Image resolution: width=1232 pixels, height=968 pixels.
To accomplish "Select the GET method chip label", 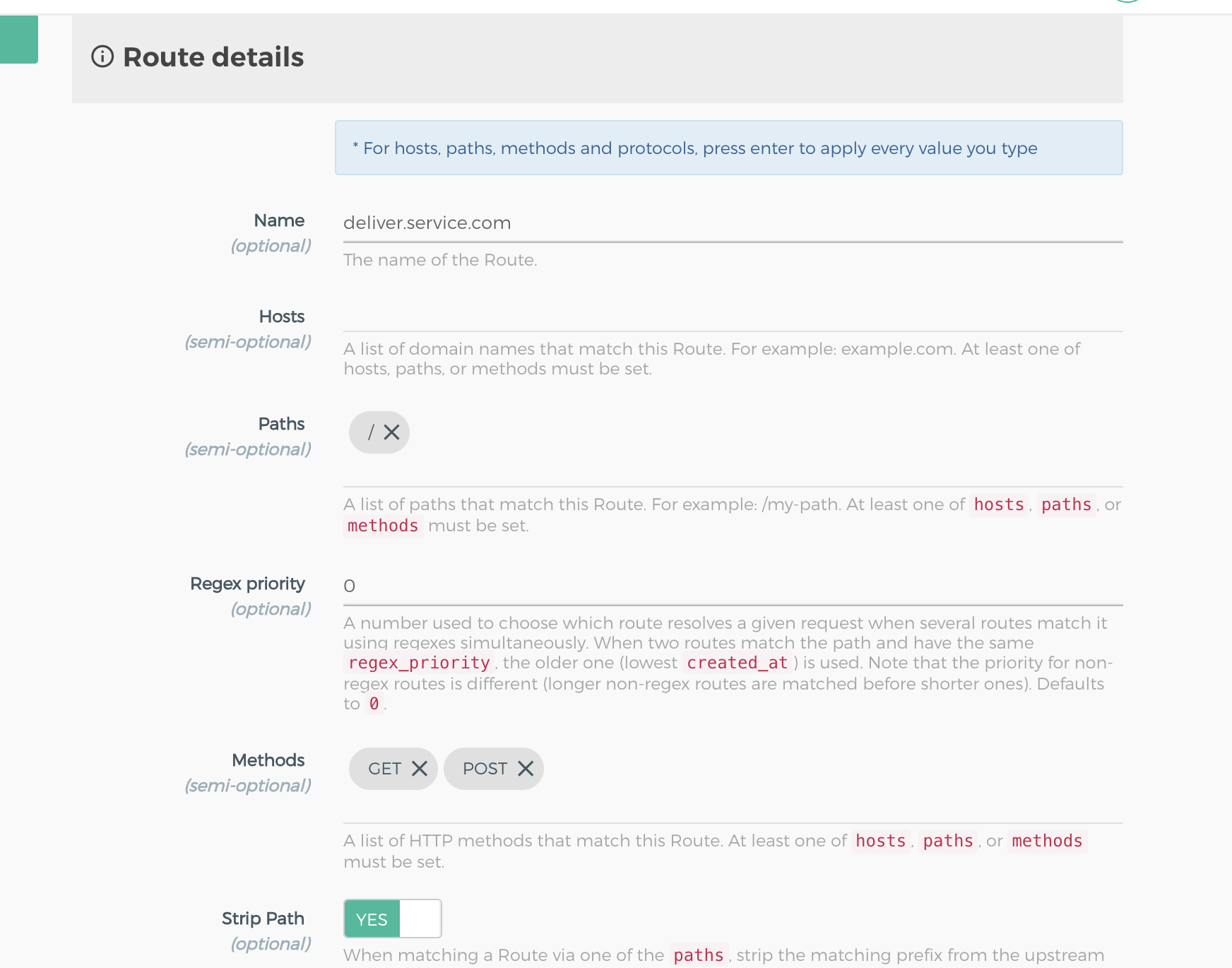I will pos(385,769).
